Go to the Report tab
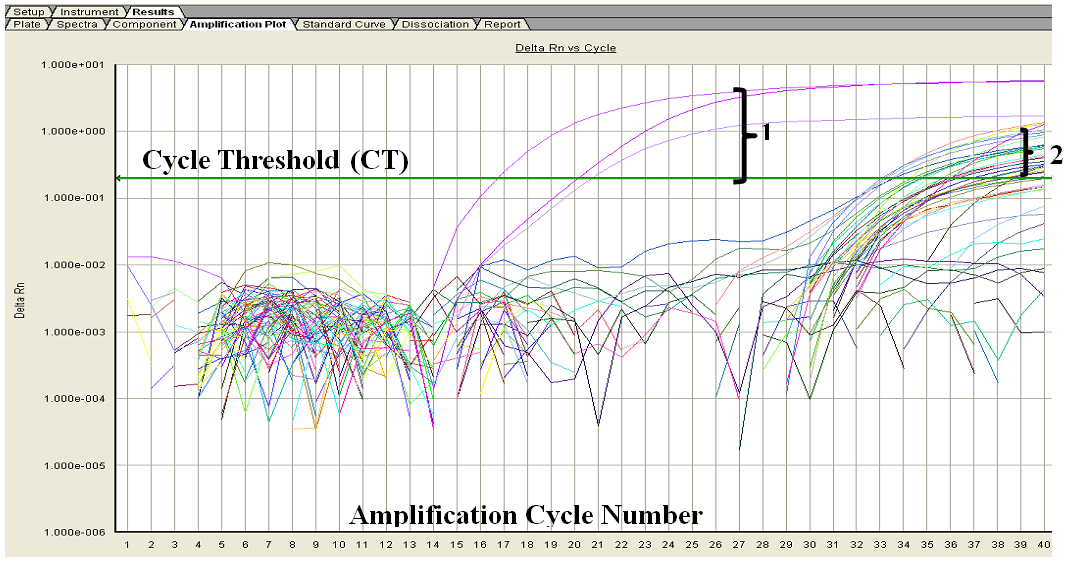This screenshot has height=565, width=1069. click(x=501, y=24)
